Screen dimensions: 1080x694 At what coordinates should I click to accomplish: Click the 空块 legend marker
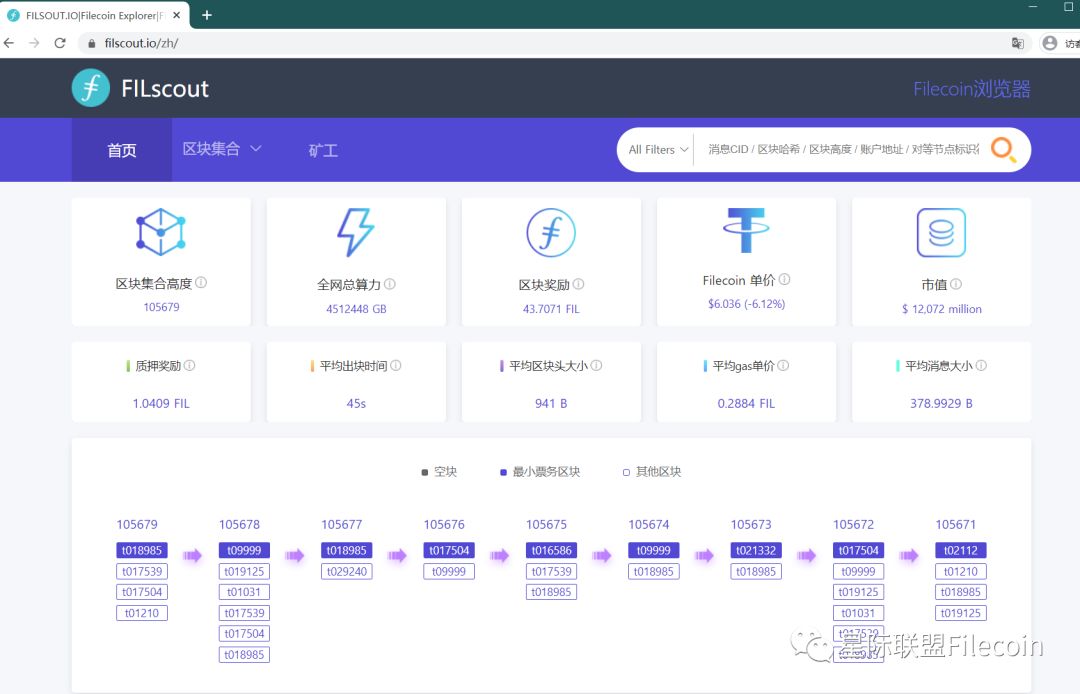click(424, 472)
